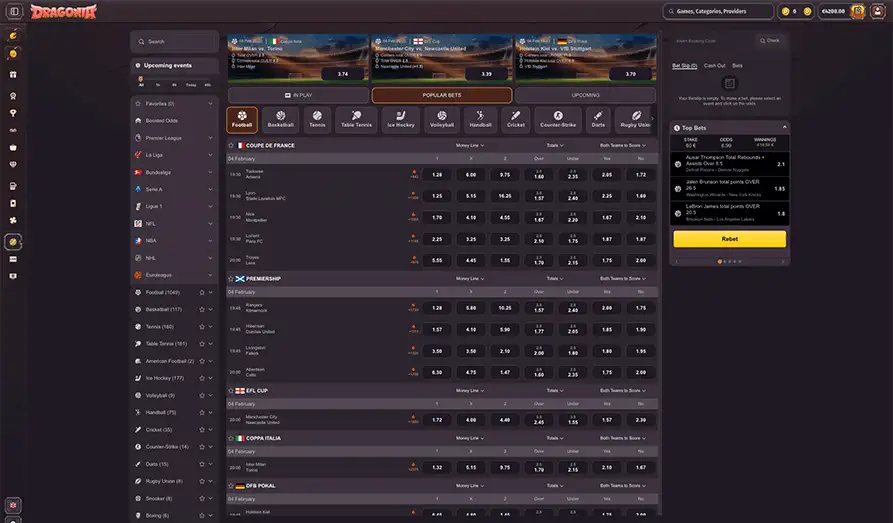The width and height of the screenshot is (893, 523).
Task: Open Totals dropdown for Premiership
Action: point(555,279)
